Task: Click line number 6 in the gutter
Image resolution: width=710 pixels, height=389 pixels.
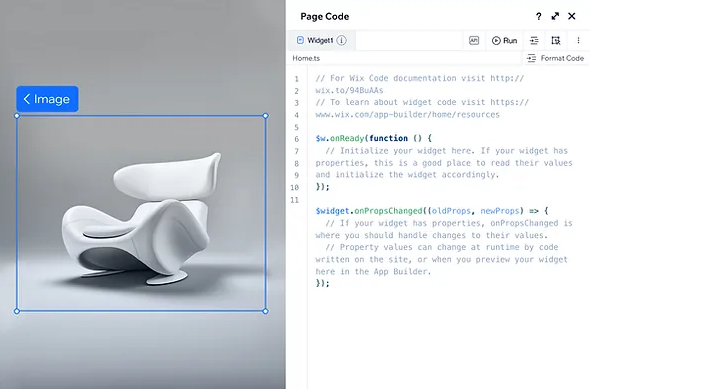Action: point(297,139)
